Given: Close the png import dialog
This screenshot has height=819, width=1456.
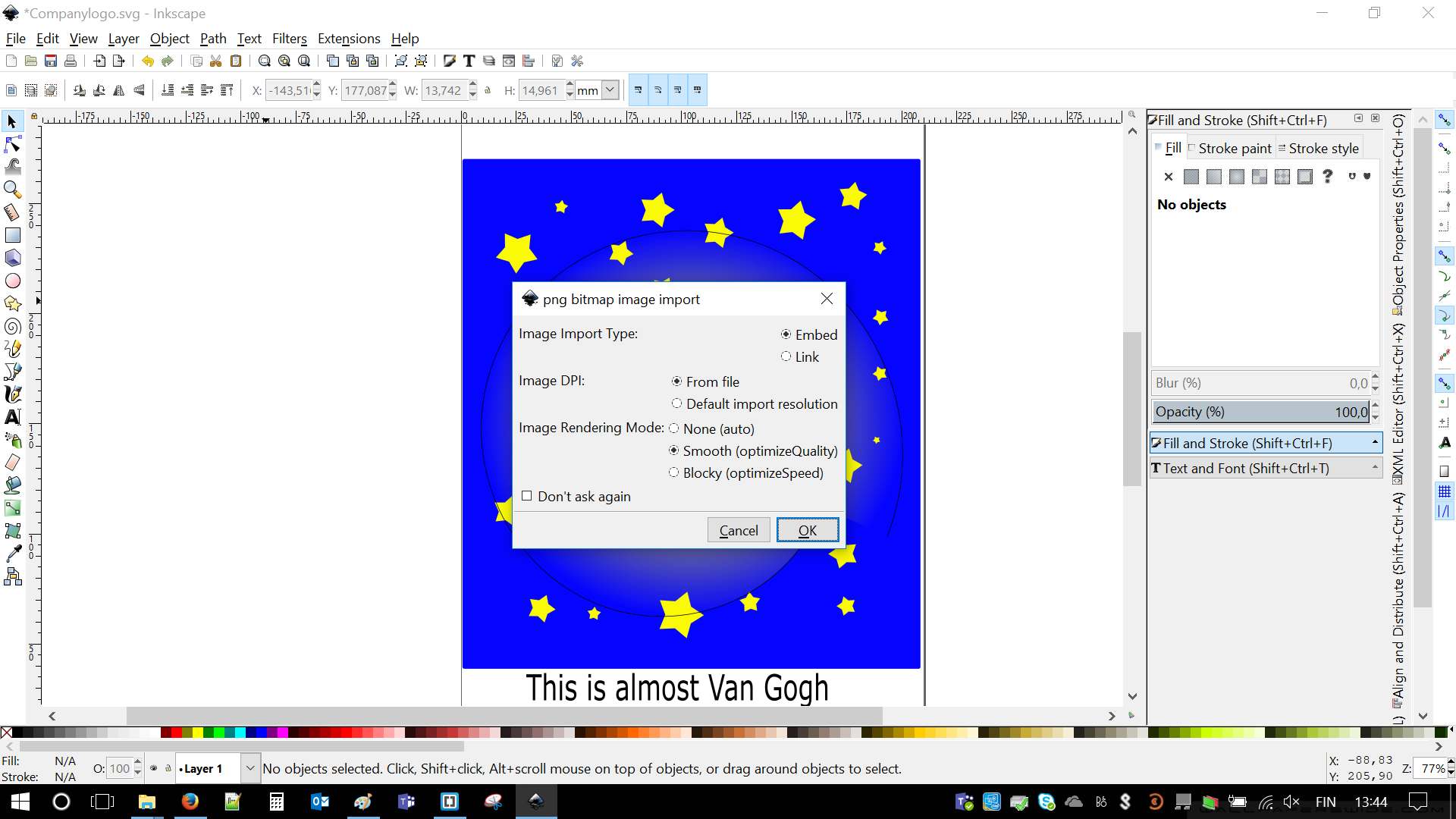Looking at the screenshot, I should (x=827, y=299).
